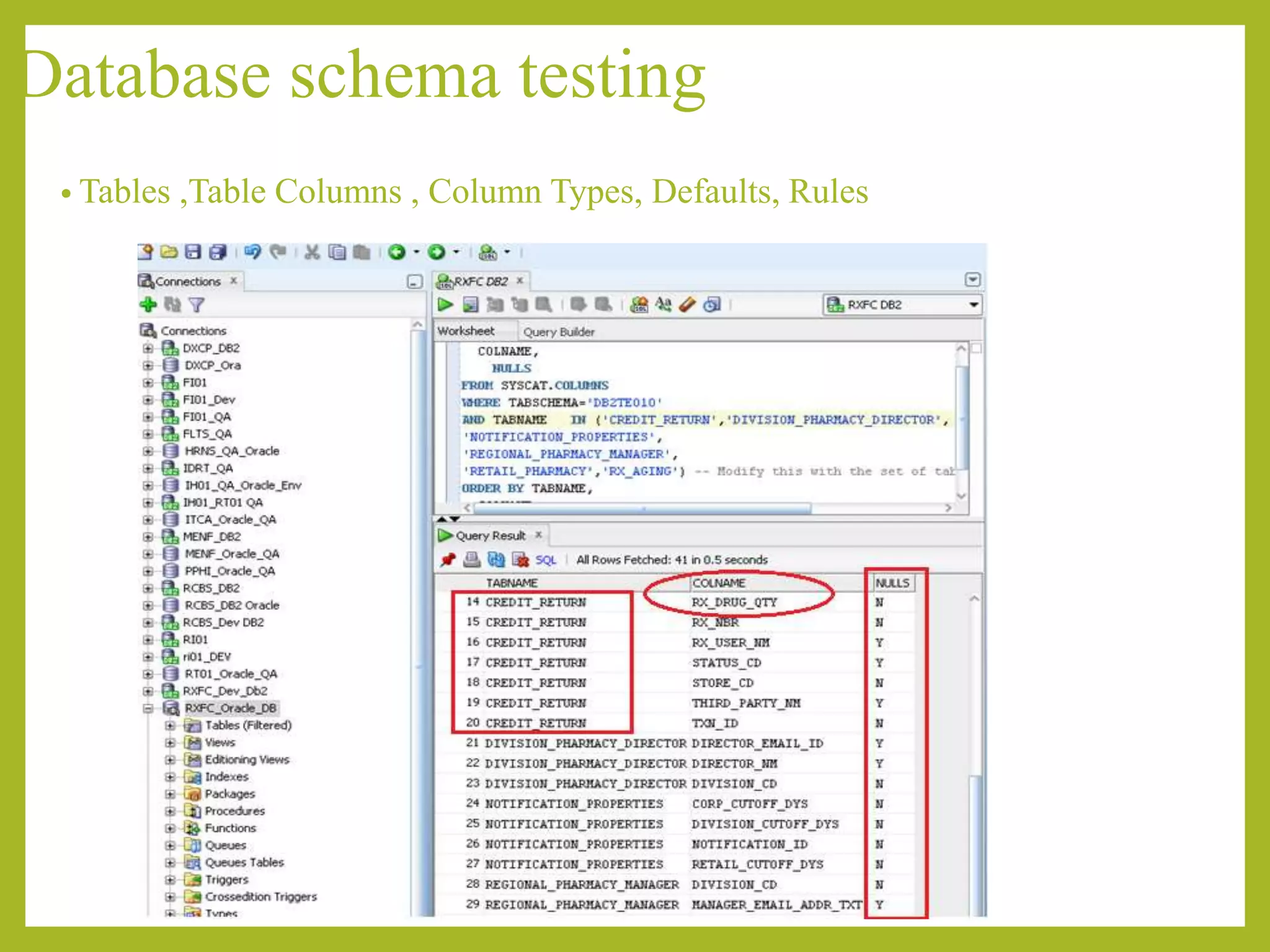The image size is (1270, 952).
Task: Open the RXFC DB2 connection dropdown
Action: point(973,305)
